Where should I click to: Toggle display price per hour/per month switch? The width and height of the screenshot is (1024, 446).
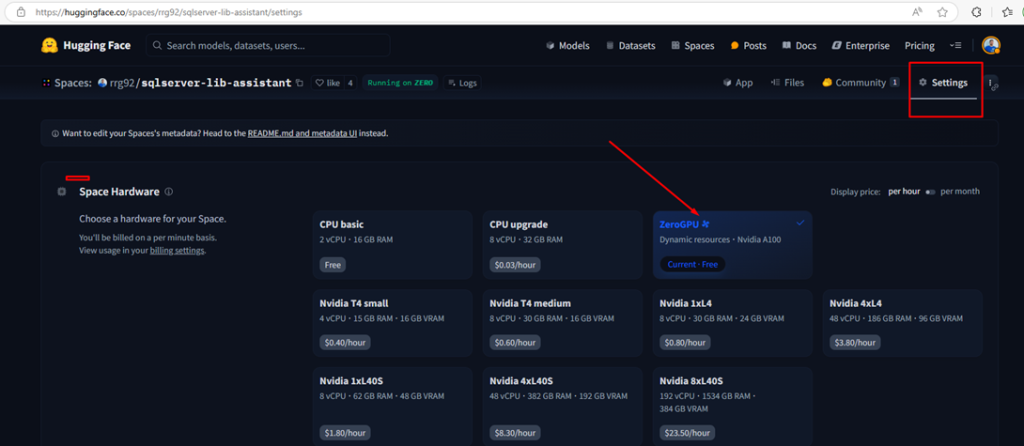(x=930, y=191)
